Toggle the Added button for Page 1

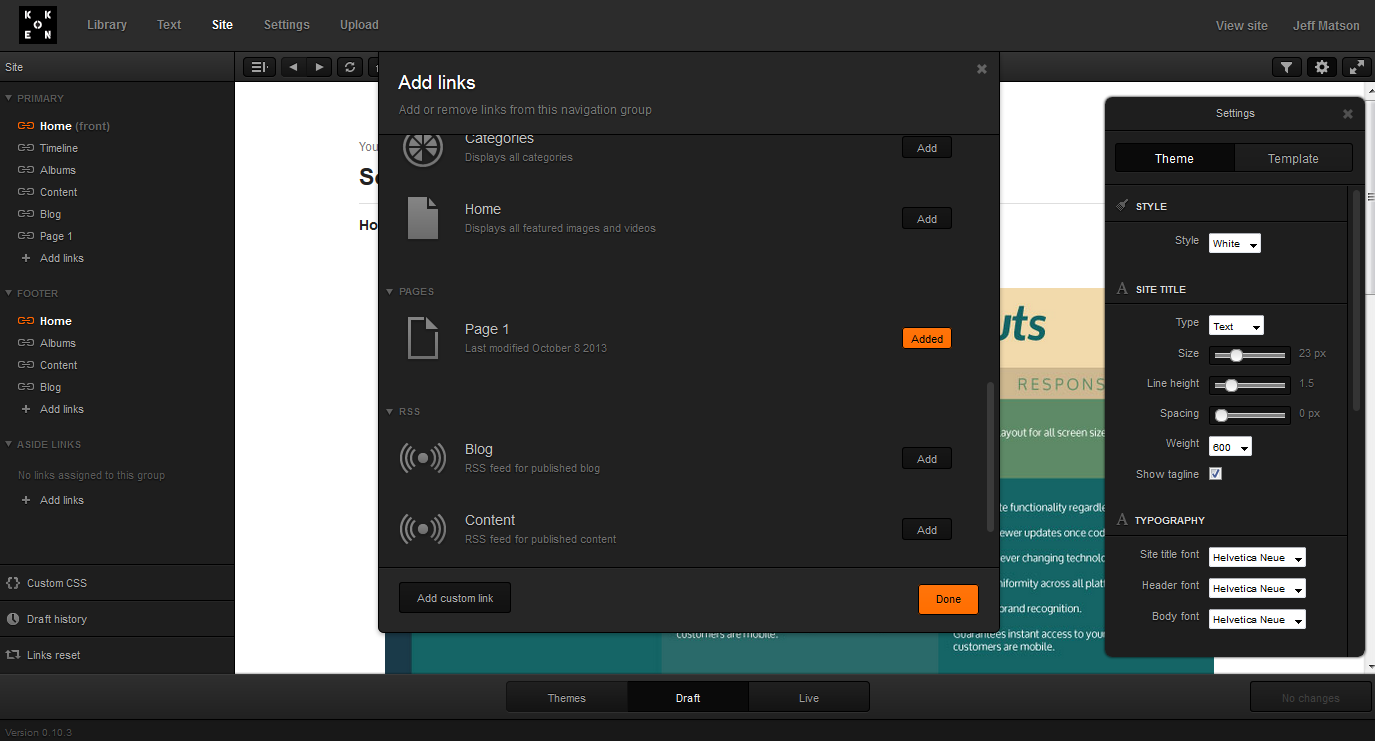click(927, 339)
